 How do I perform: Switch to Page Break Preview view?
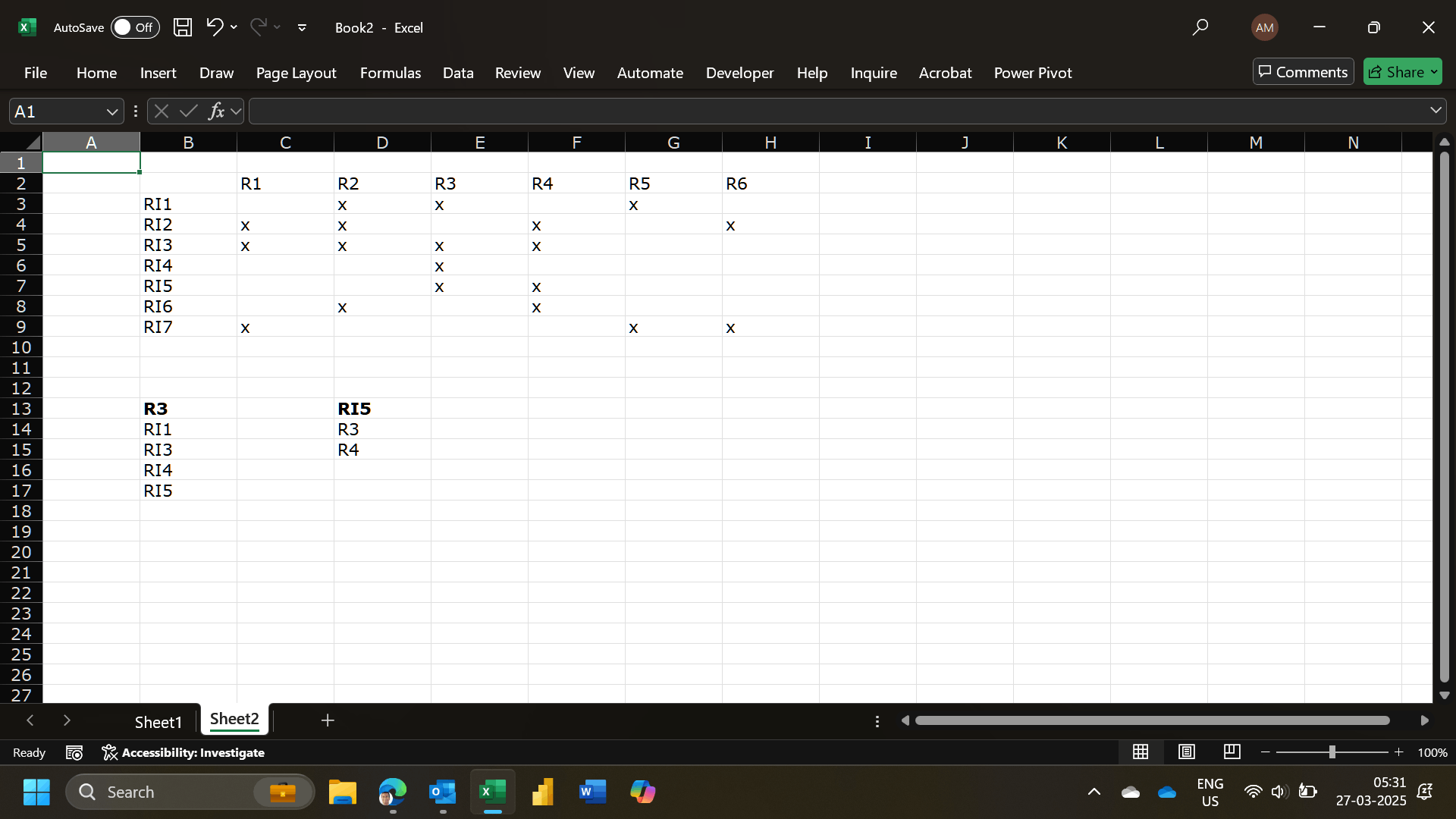(1232, 752)
